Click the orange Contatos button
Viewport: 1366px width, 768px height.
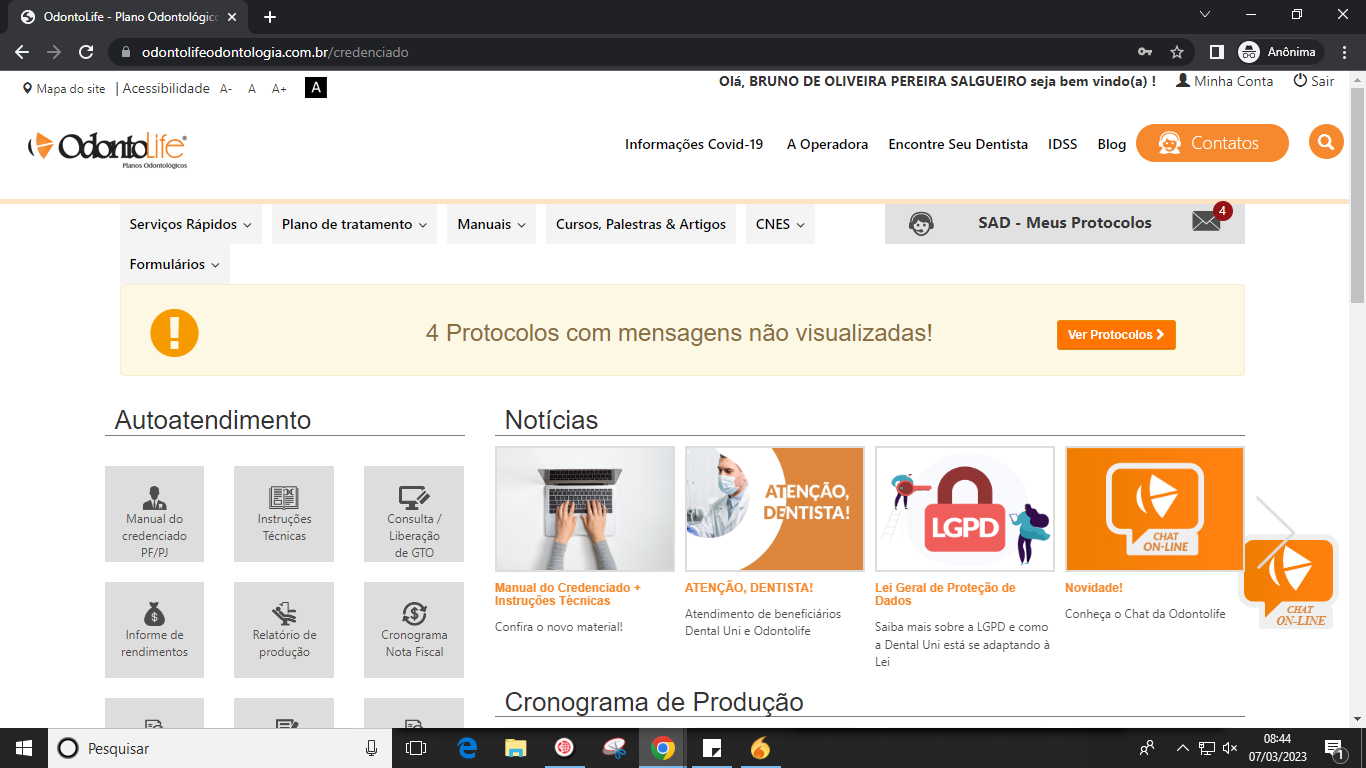tap(1211, 143)
